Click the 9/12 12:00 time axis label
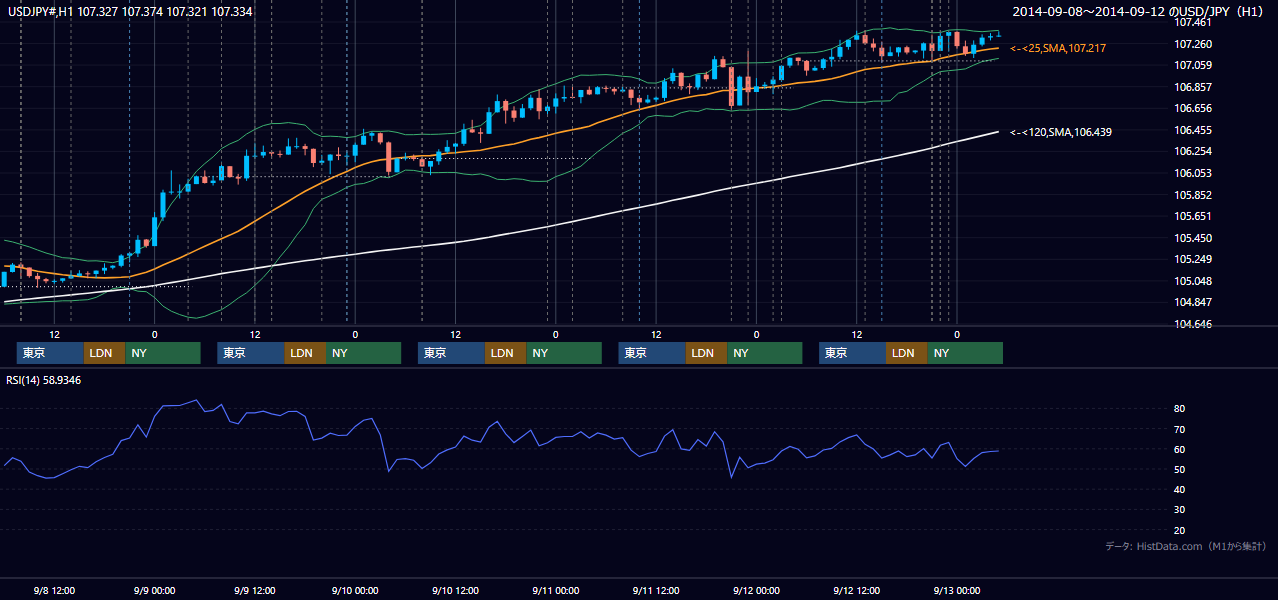 856,590
